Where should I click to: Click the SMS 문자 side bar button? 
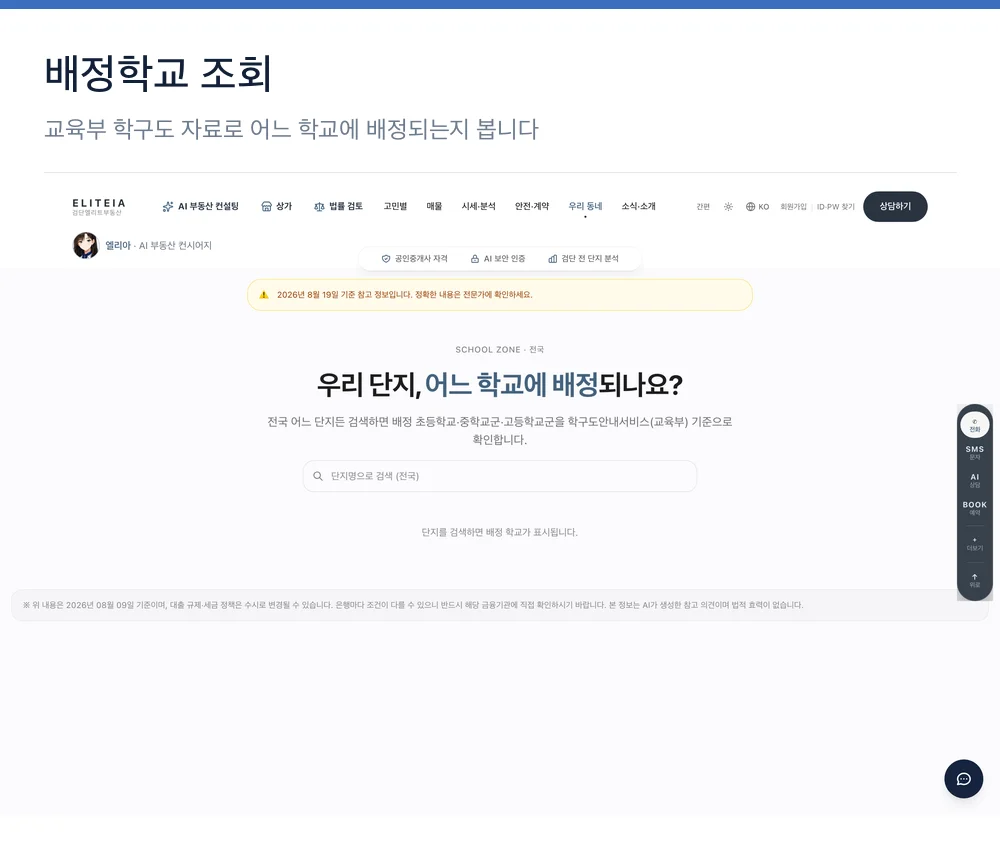(x=974, y=452)
